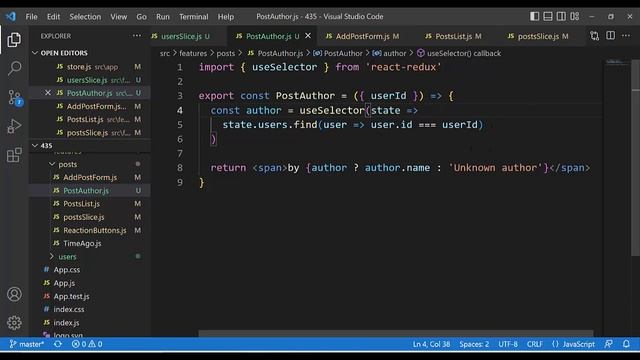This screenshot has height=360, width=640.
Task: Click the editor vertical scrollbar
Action: (636, 158)
